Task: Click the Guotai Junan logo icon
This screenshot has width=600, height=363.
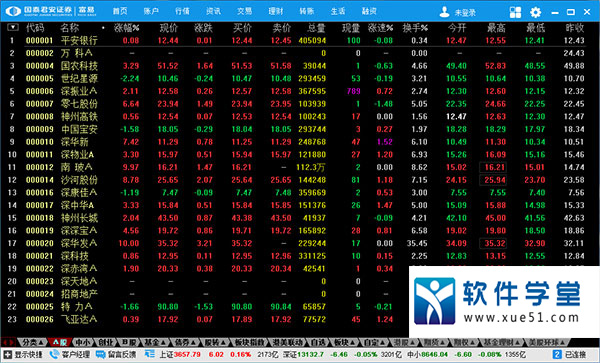Action: coord(14,11)
